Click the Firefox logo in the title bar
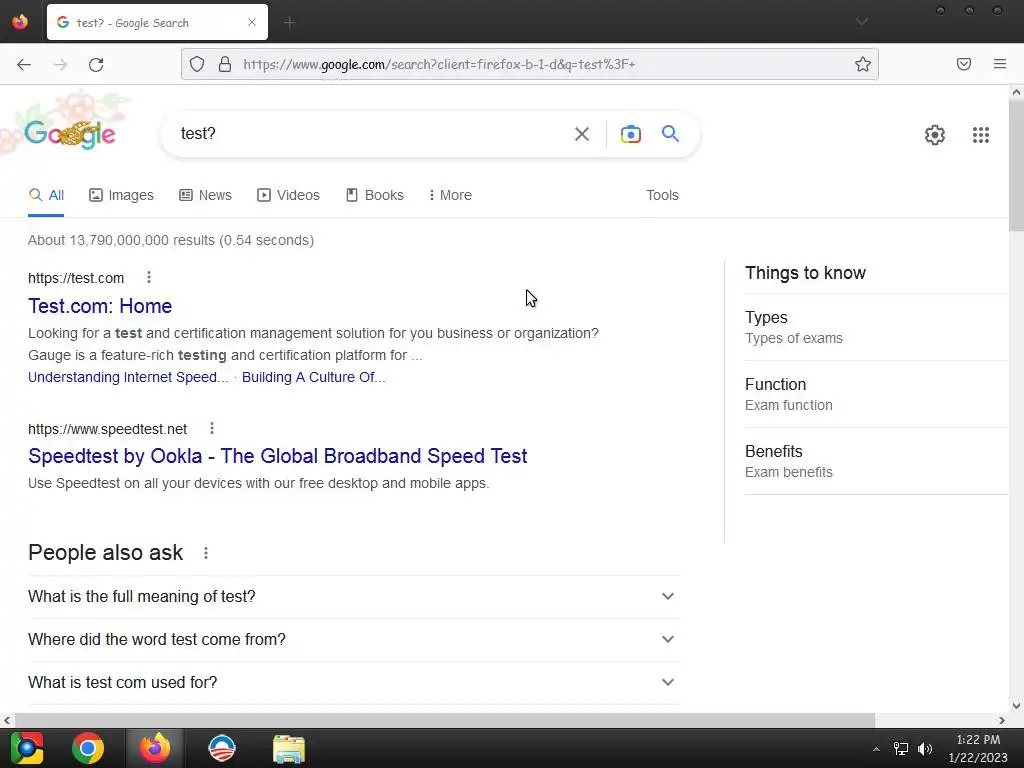Viewport: 1024px width, 768px height. point(20,22)
